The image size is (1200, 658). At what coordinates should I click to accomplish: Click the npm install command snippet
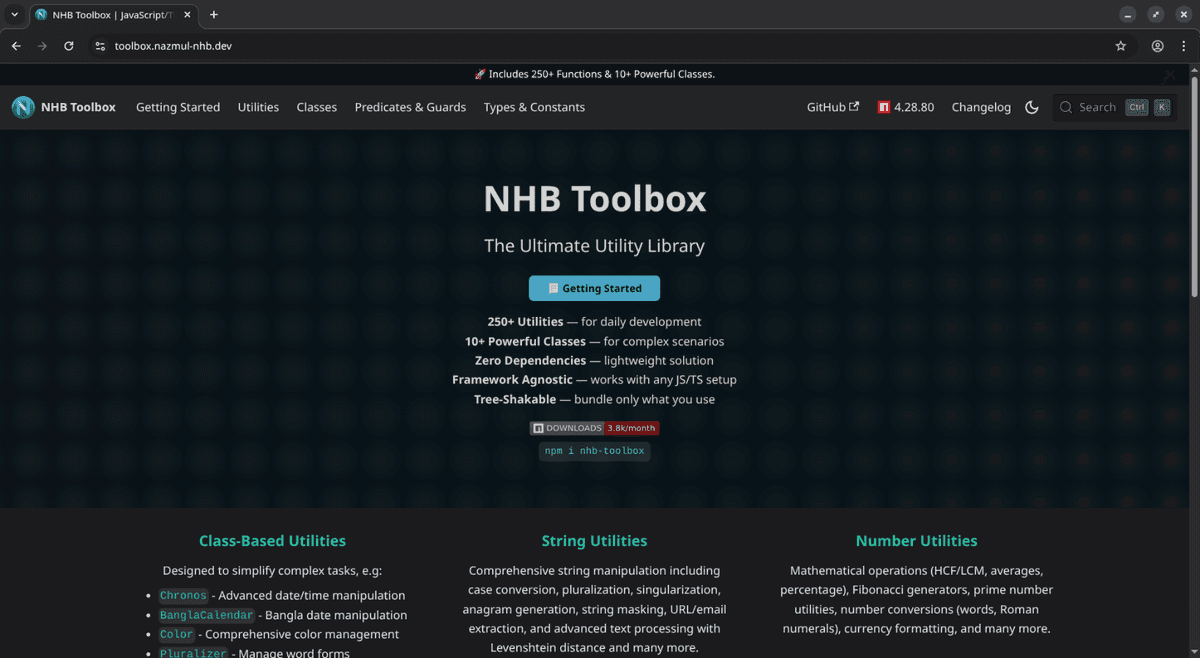tap(594, 450)
